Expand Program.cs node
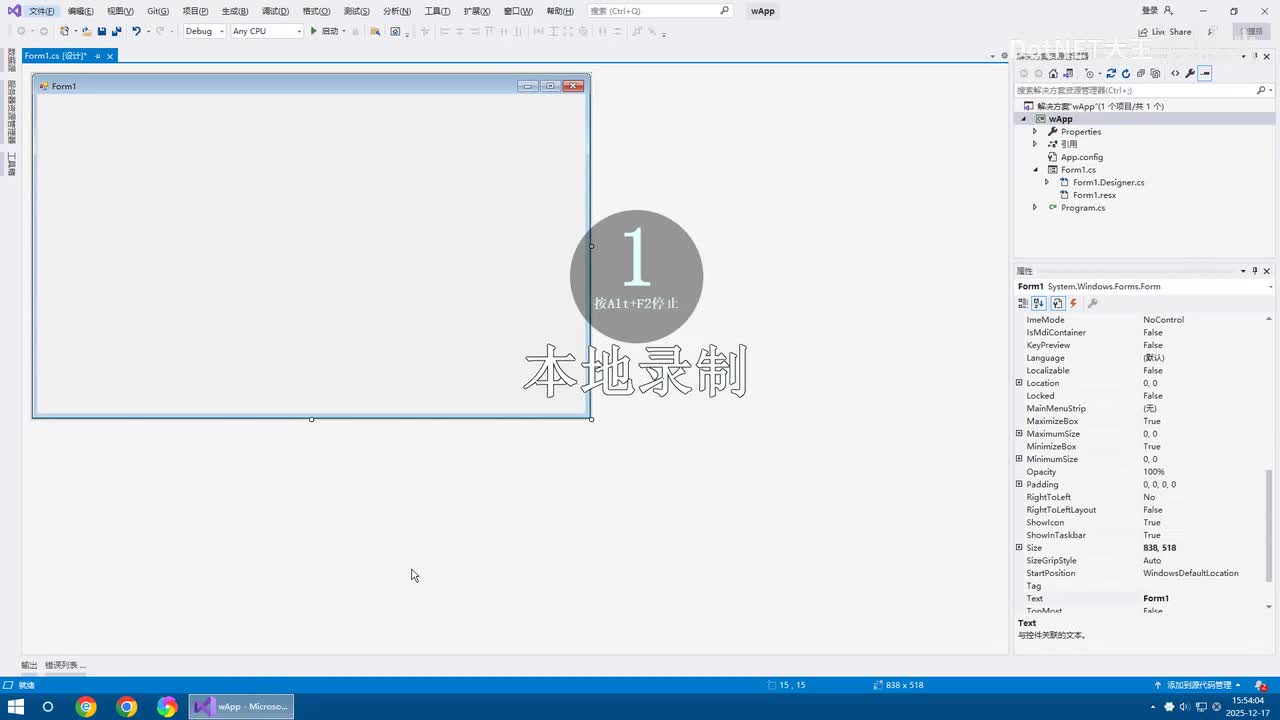This screenshot has height=720, width=1280. click(1035, 208)
